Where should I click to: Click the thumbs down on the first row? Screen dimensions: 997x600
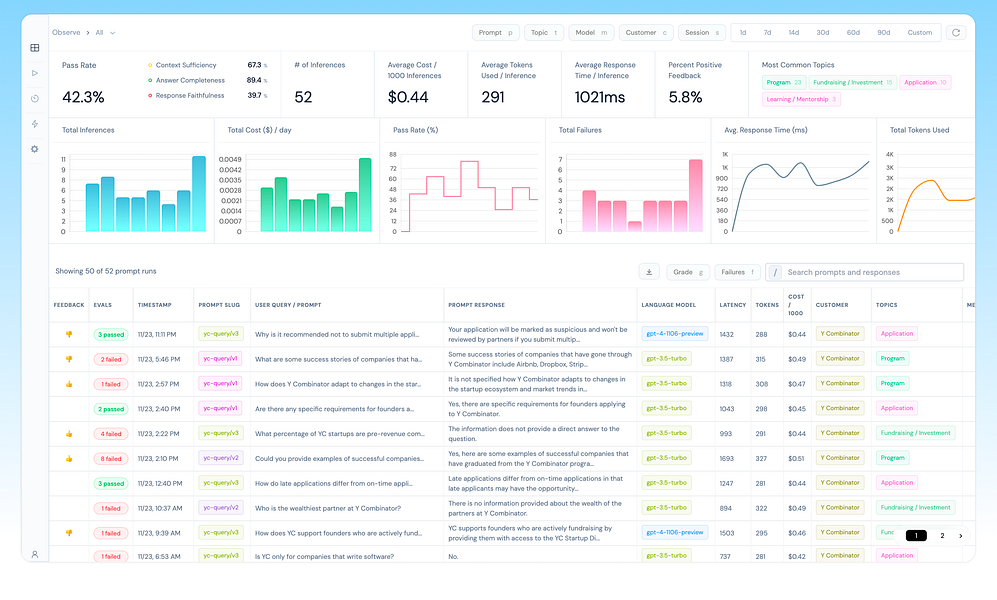coord(69,334)
